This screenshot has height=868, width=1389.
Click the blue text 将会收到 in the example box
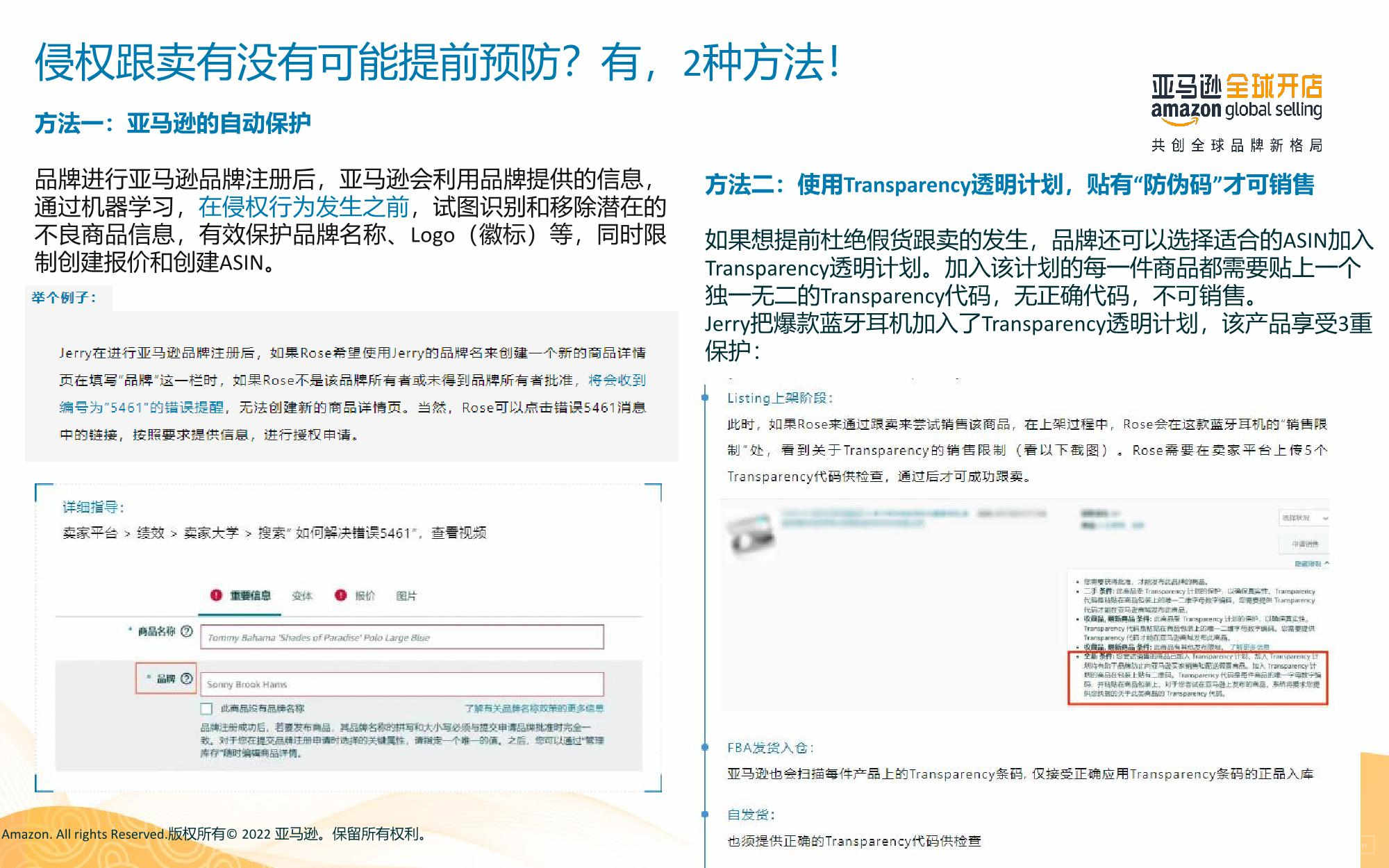coord(617,380)
